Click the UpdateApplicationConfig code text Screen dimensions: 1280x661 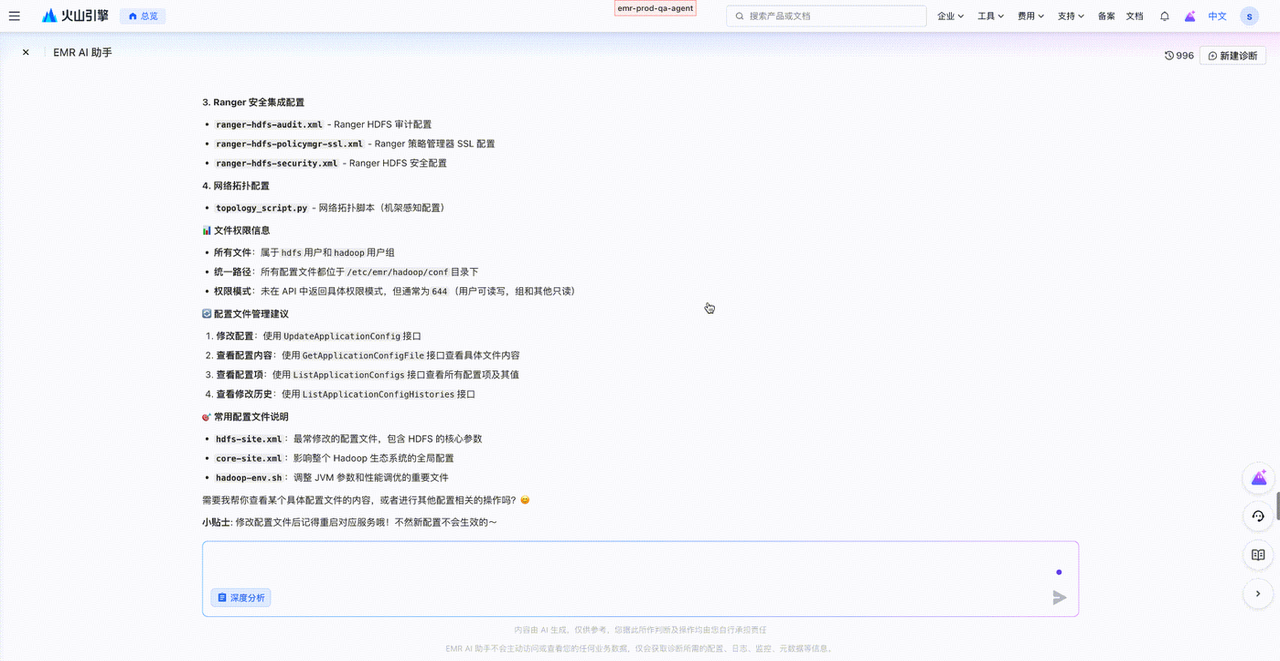[x=342, y=336]
